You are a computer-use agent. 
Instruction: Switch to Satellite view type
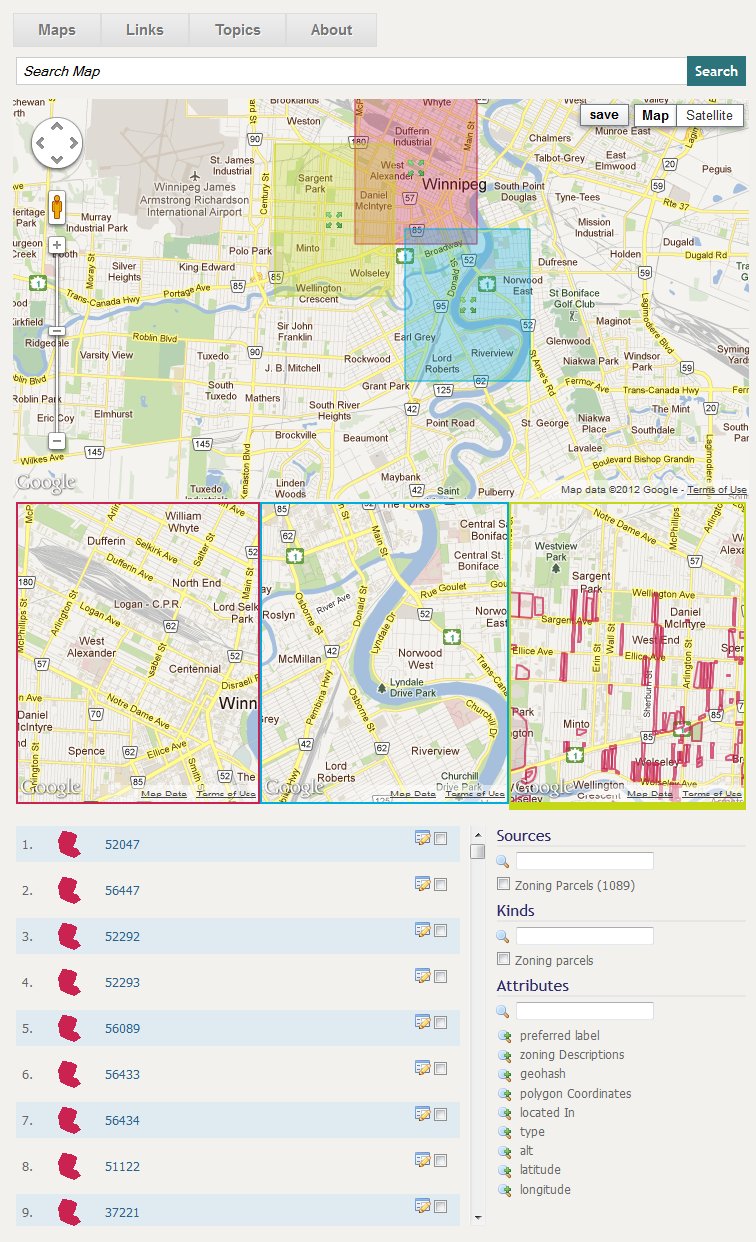[x=709, y=115]
